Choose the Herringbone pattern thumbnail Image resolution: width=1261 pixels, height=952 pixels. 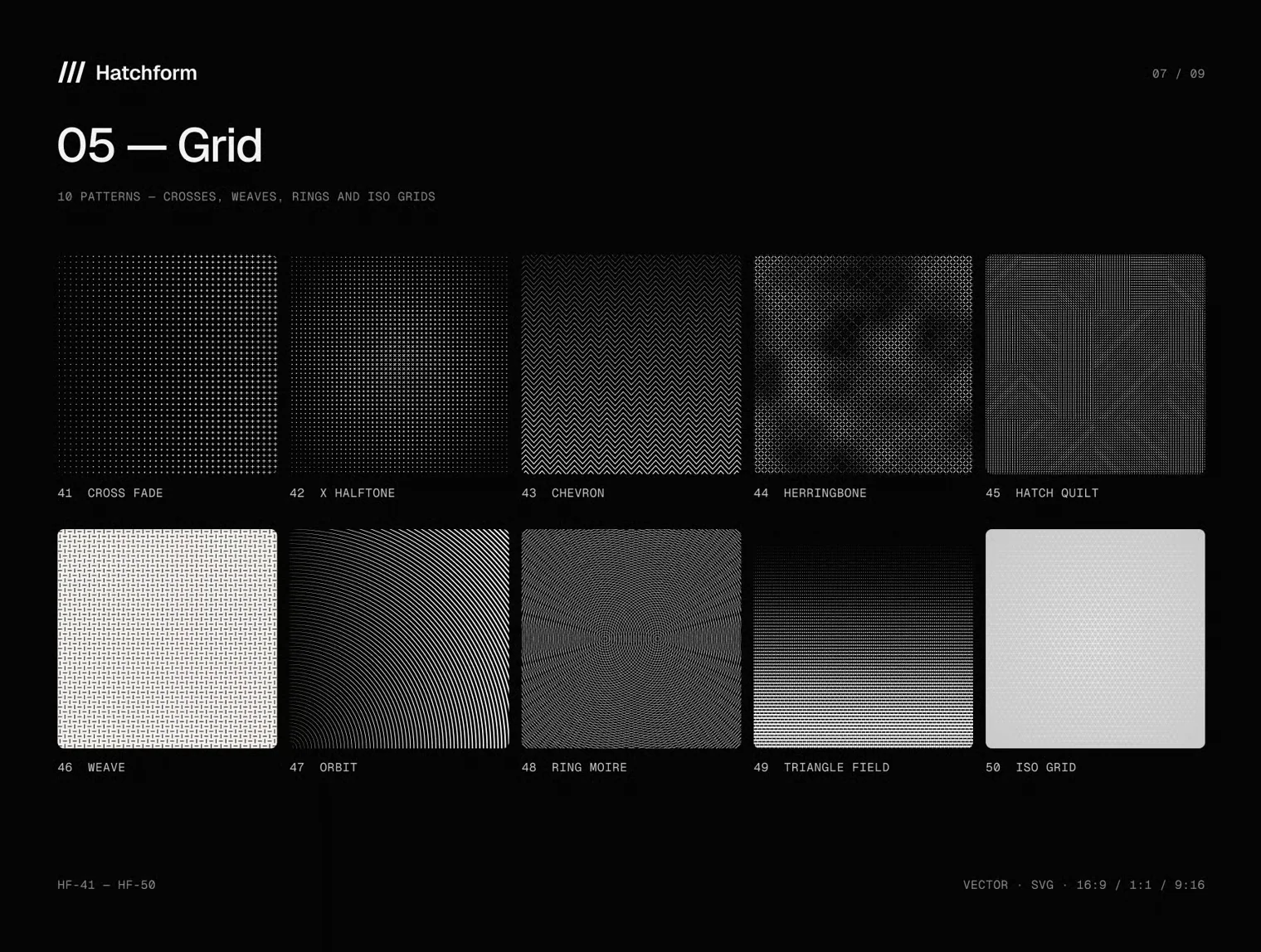click(x=863, y=364)
